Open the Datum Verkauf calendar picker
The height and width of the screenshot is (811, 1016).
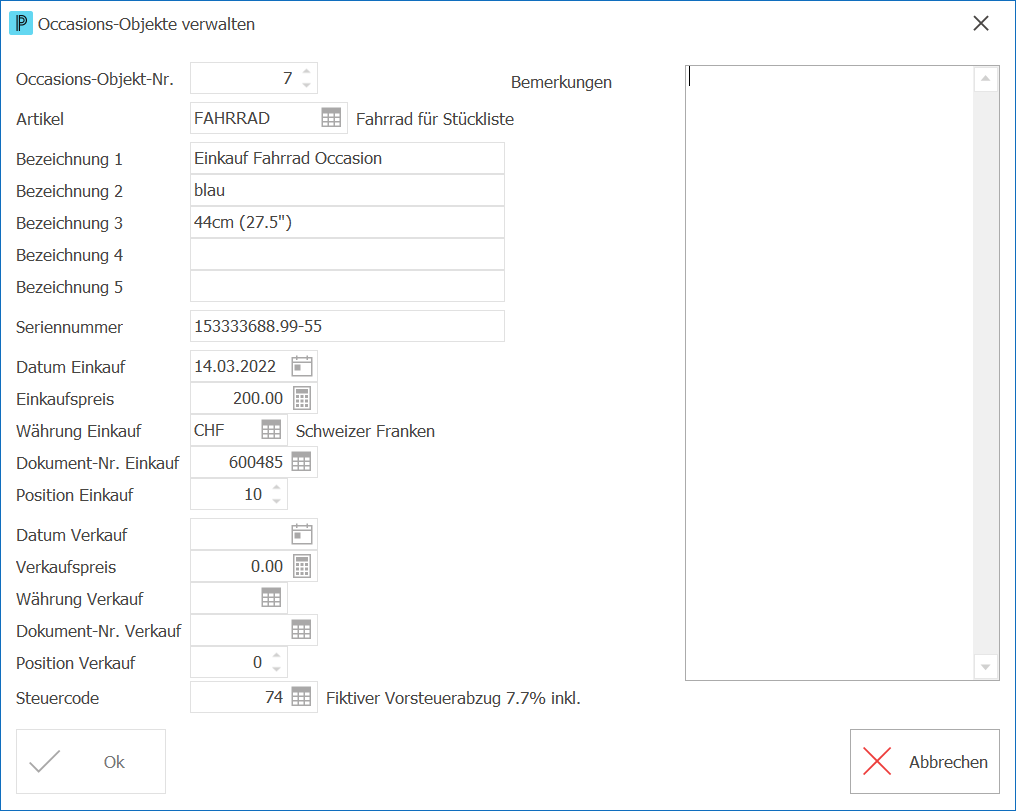click(x=302, y=535)
